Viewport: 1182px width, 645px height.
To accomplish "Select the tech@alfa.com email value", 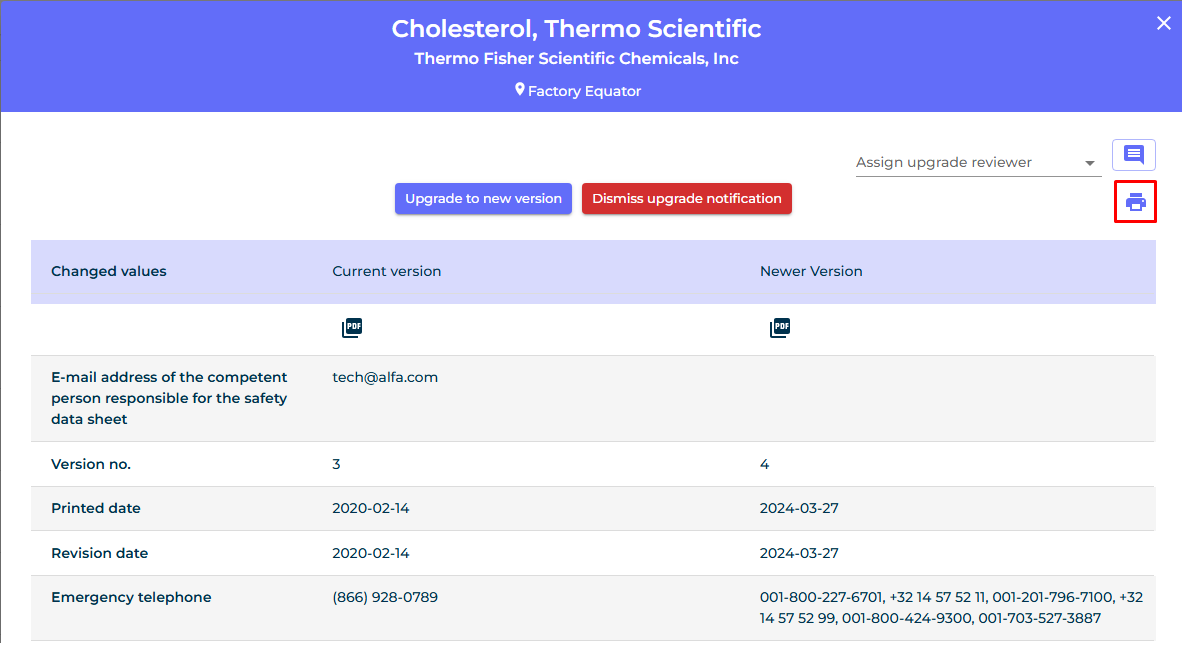I will click(385, 377).
